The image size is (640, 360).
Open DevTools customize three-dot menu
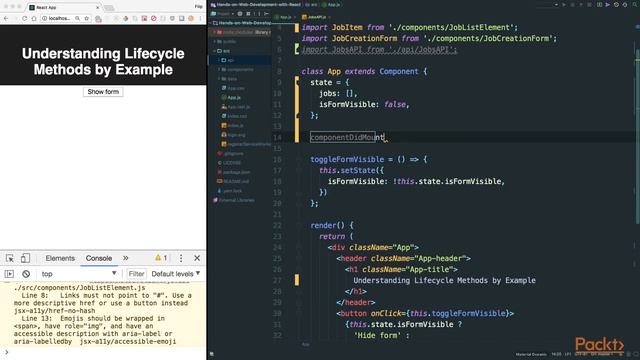(x=181, y=258)
